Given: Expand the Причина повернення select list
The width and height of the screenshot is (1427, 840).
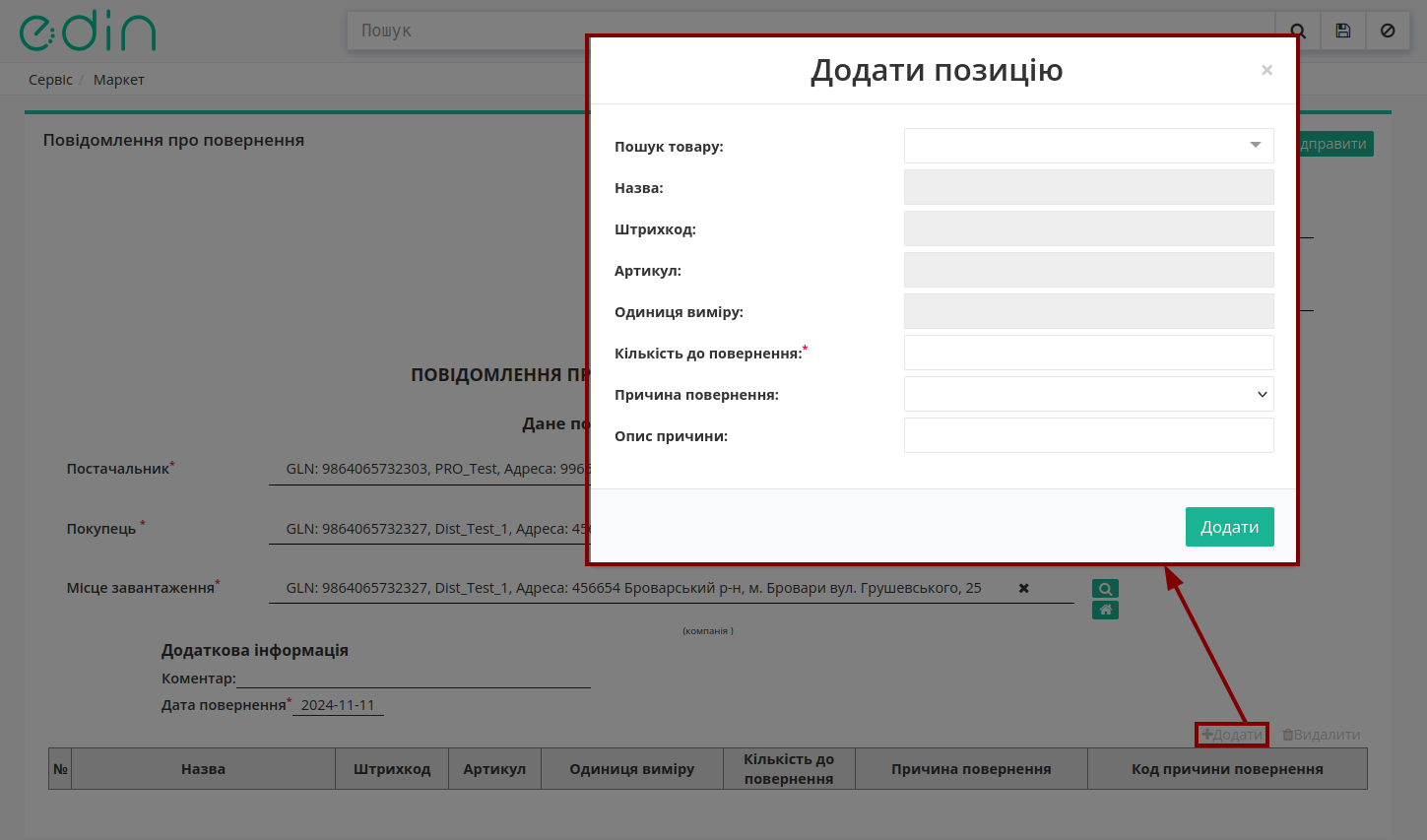Looking at the screenshot, I should [1088, 394].
